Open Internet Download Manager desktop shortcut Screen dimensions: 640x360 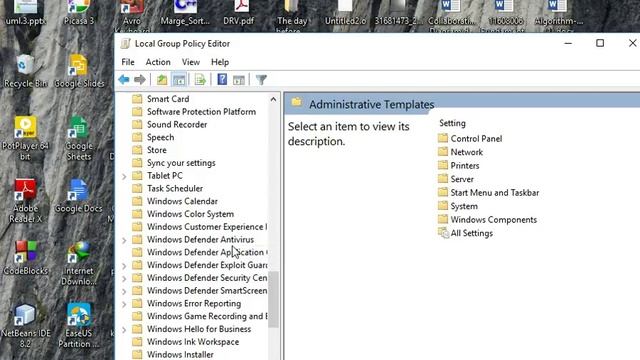tap(79, 263)
